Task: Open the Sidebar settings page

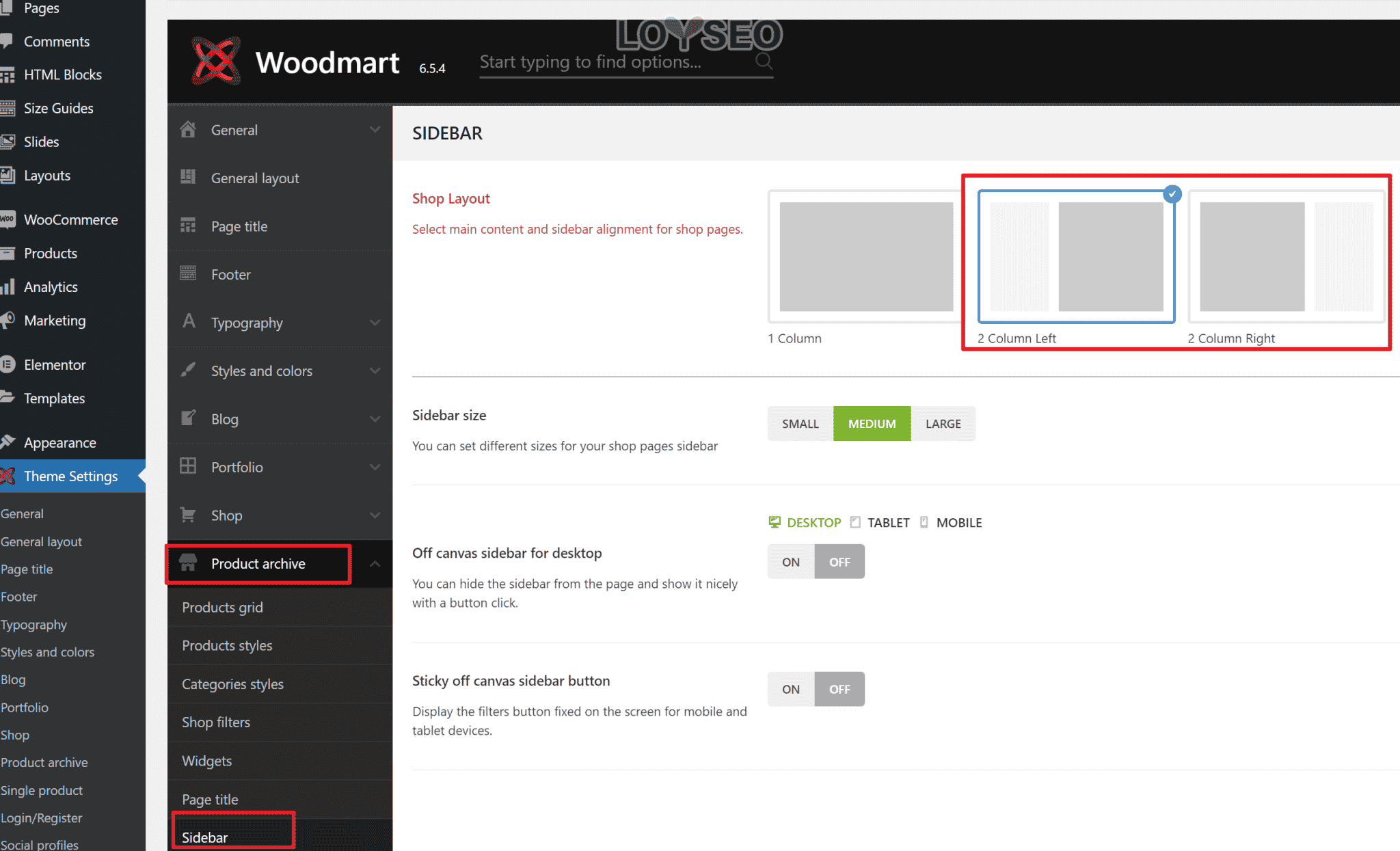Action: 204,837
